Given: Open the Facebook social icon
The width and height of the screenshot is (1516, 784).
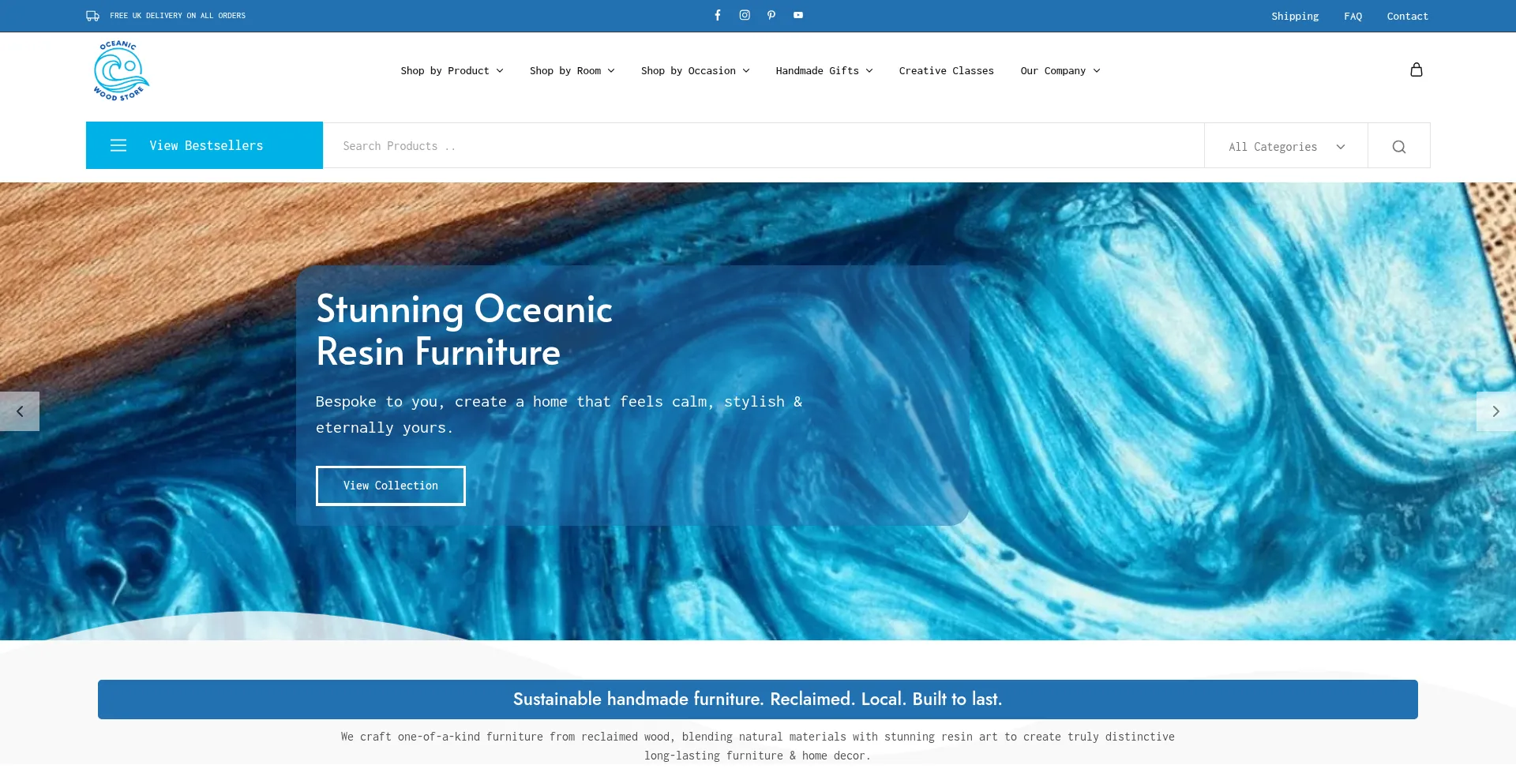Looking at the screenshot, I should click(x=718, y=15).
